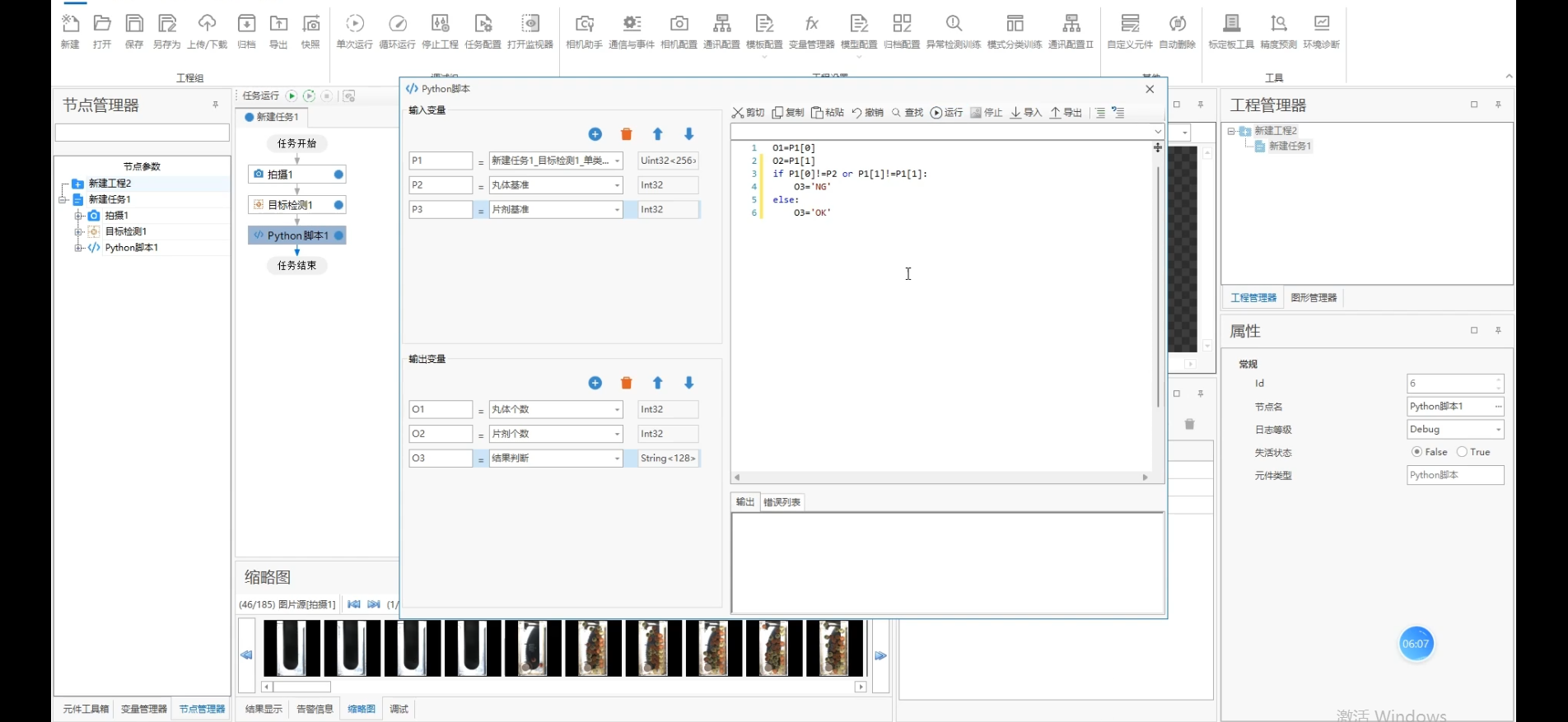Open P1 source variable dropdown

coord(617,161)
